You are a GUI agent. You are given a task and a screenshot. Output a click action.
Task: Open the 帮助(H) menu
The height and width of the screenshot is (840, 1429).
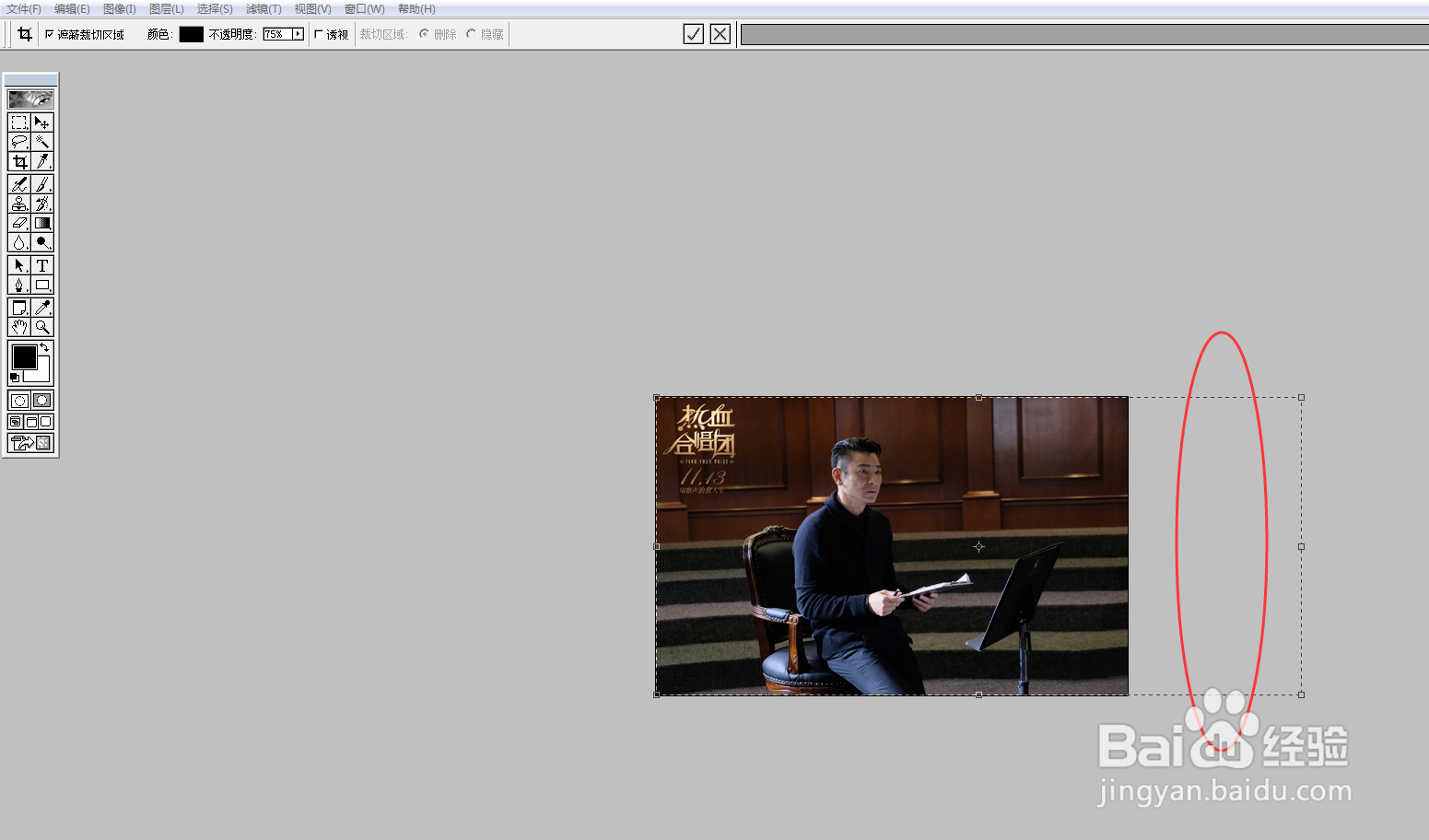coord(416,9)
